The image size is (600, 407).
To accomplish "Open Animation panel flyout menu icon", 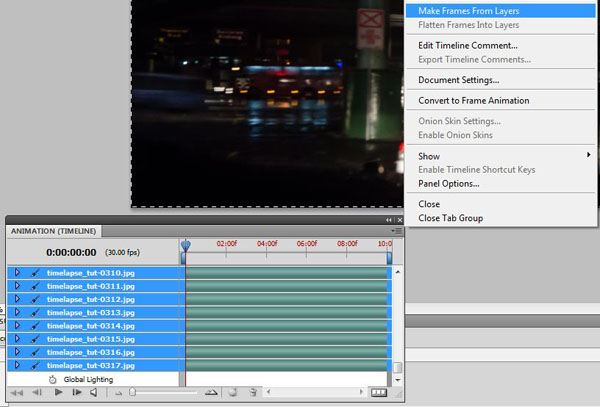I will (x=396, y=231).
